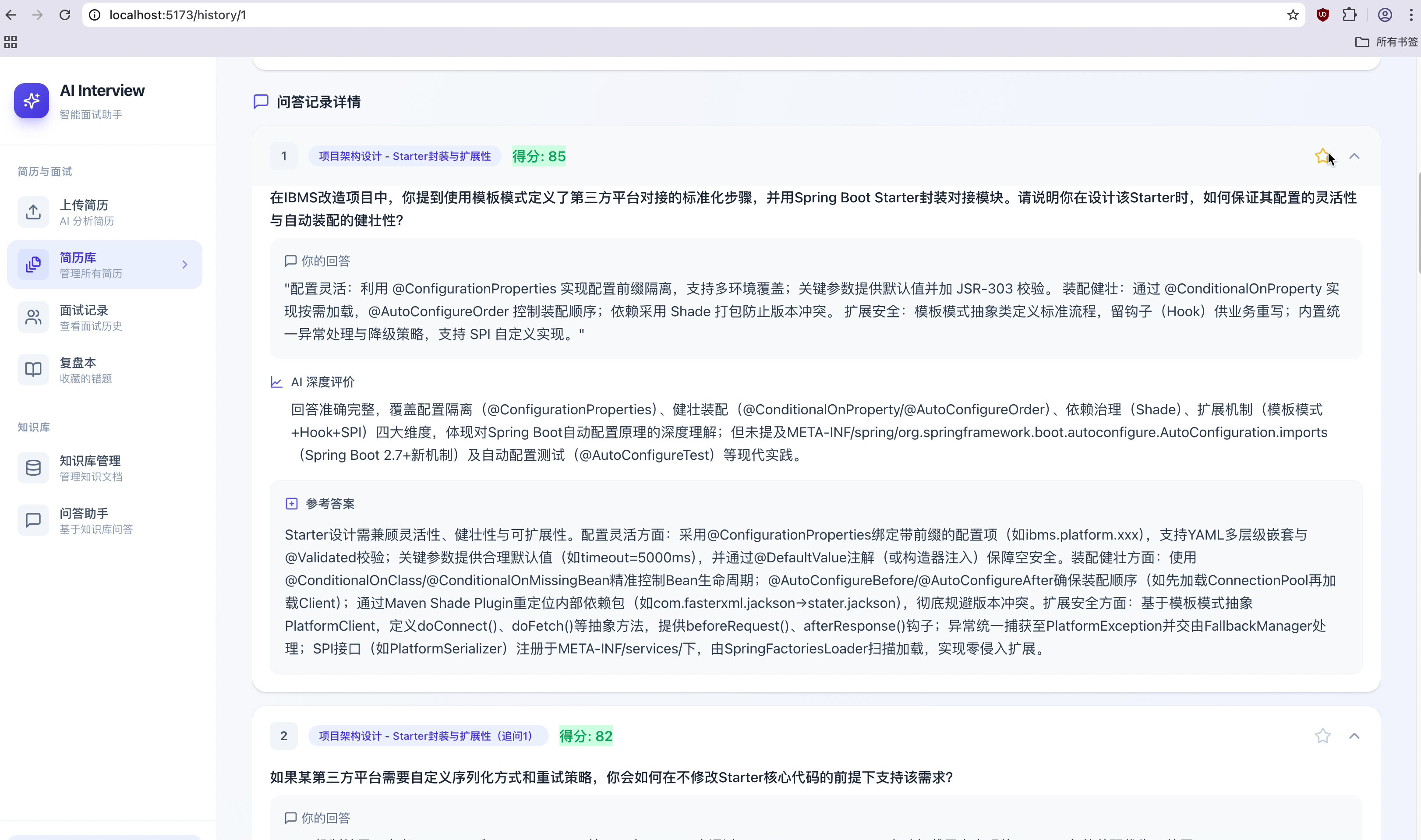Click the 面试记录 people icon
The width and height of the screenshot is (1421, 840).
tap(33, 318)
